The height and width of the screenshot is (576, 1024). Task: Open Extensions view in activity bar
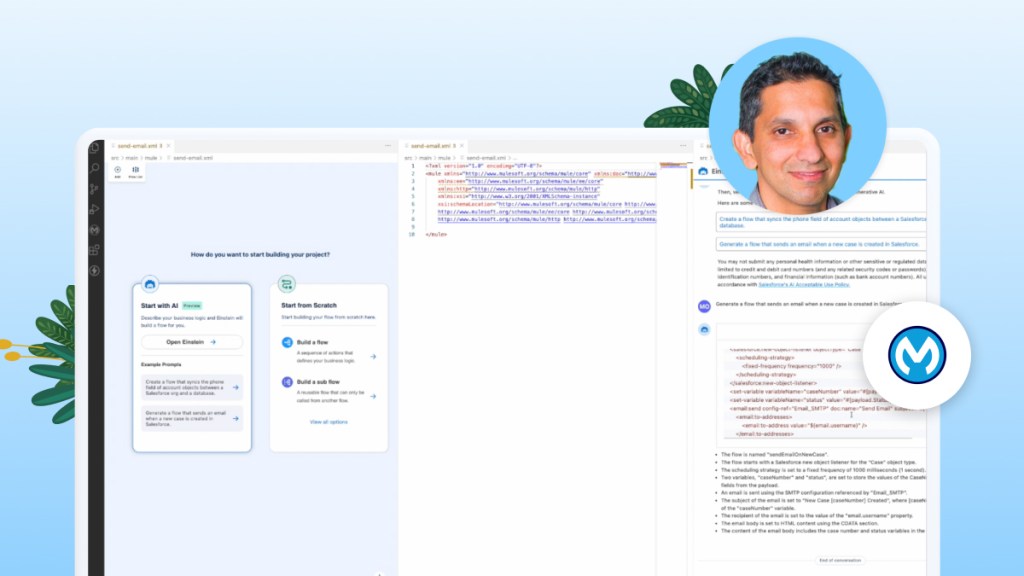[95, 249]
